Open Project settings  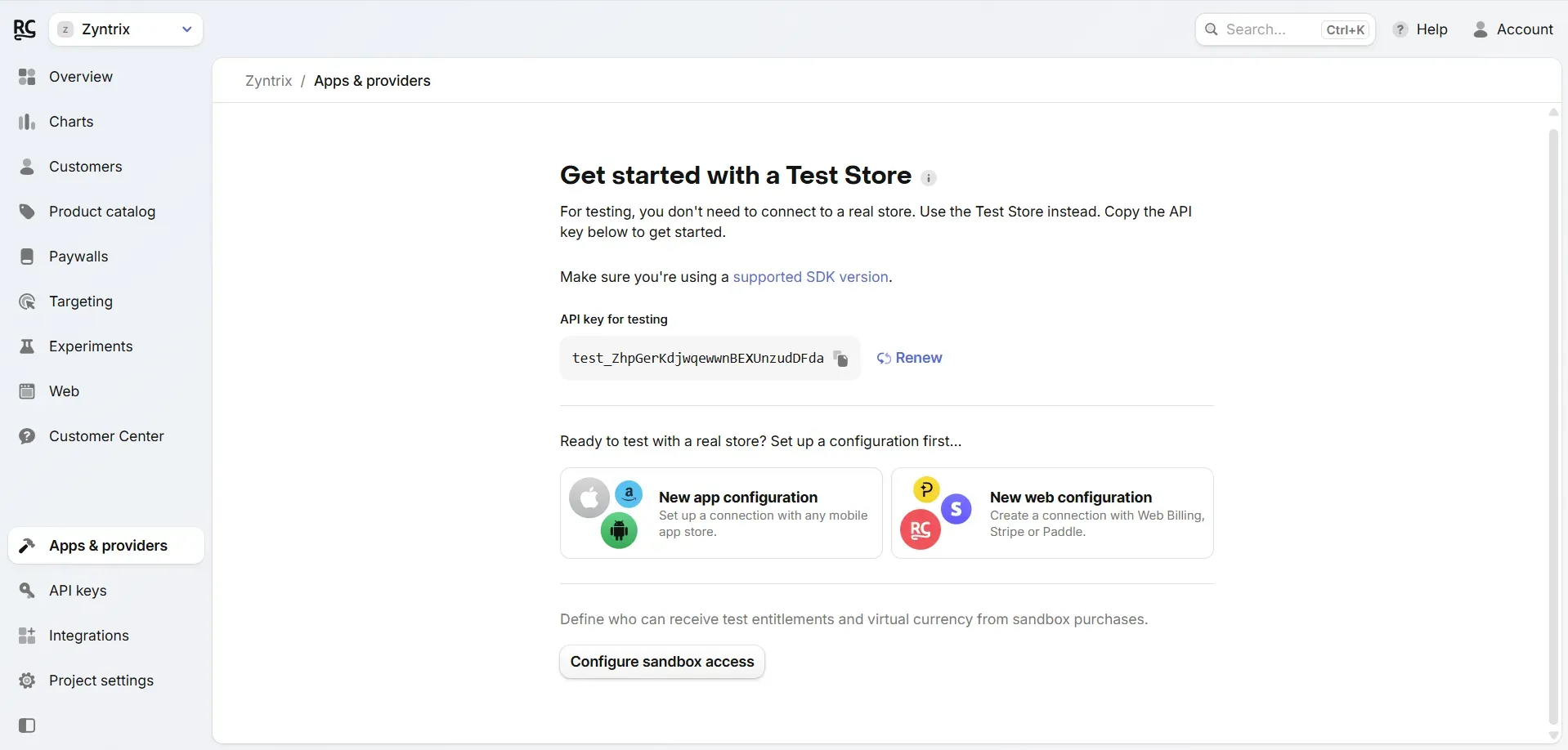101,681
